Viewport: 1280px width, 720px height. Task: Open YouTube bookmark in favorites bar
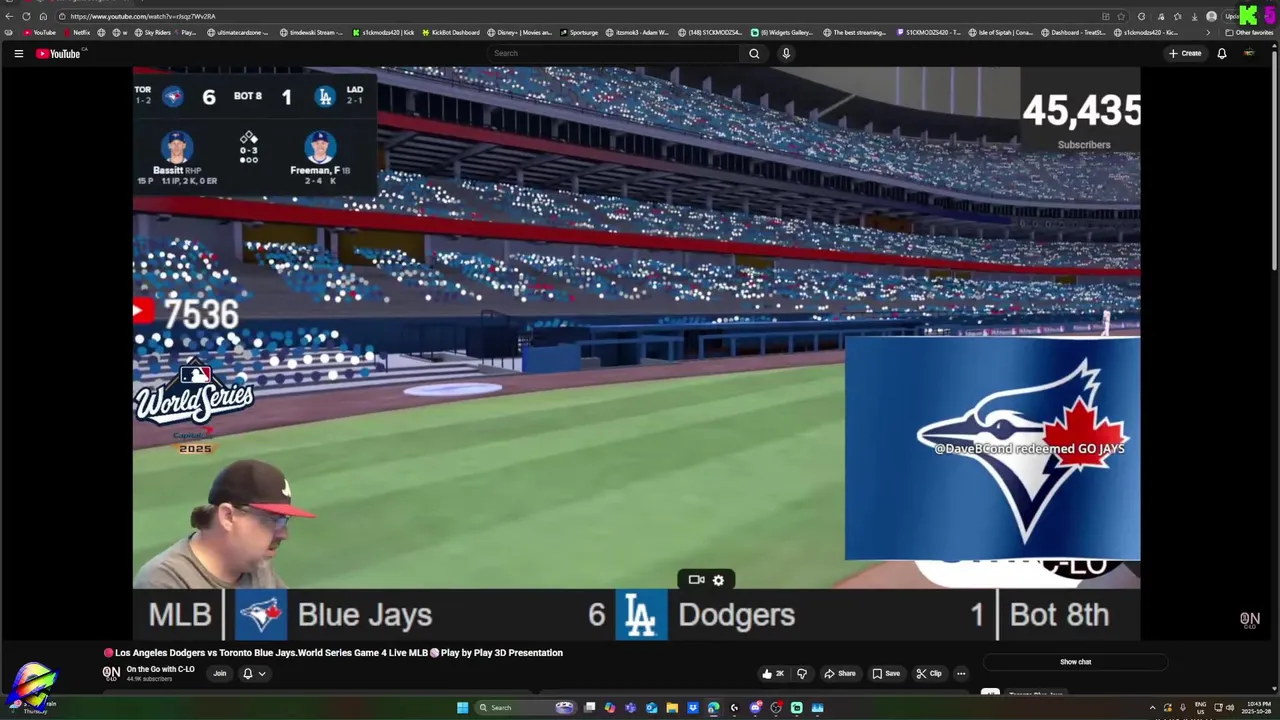(39, 32)
